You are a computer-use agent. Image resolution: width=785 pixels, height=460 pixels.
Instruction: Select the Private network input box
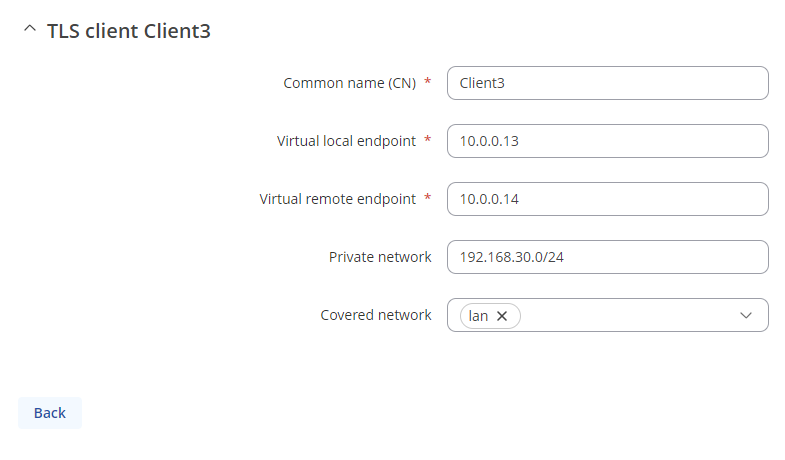click(x=607, y=257)
